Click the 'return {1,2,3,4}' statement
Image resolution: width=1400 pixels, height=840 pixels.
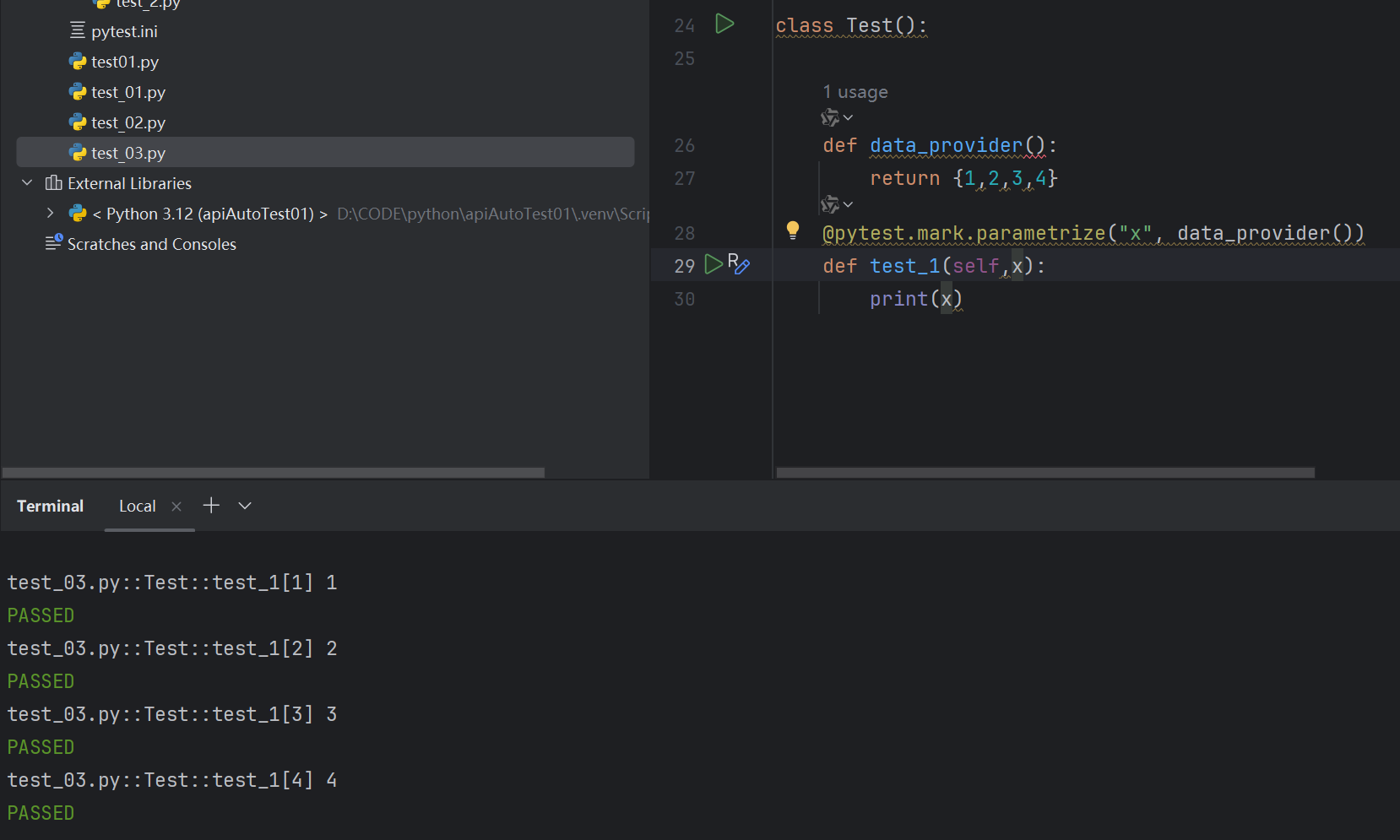963,178
